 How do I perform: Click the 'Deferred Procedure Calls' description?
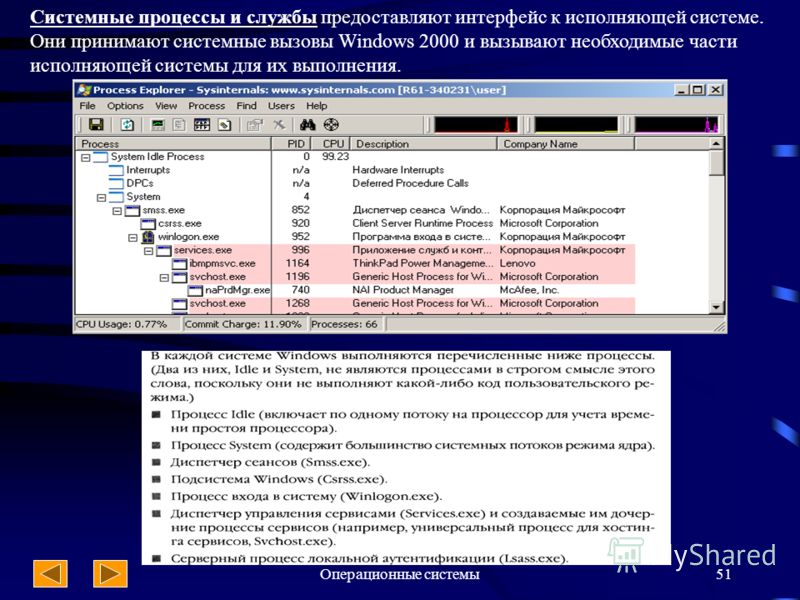tap(410, 184)
